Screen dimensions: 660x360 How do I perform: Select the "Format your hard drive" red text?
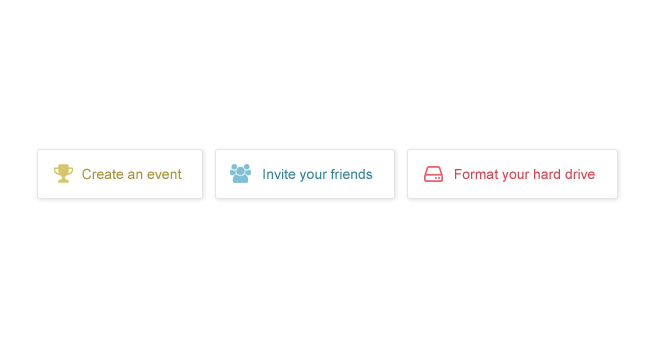524,174
